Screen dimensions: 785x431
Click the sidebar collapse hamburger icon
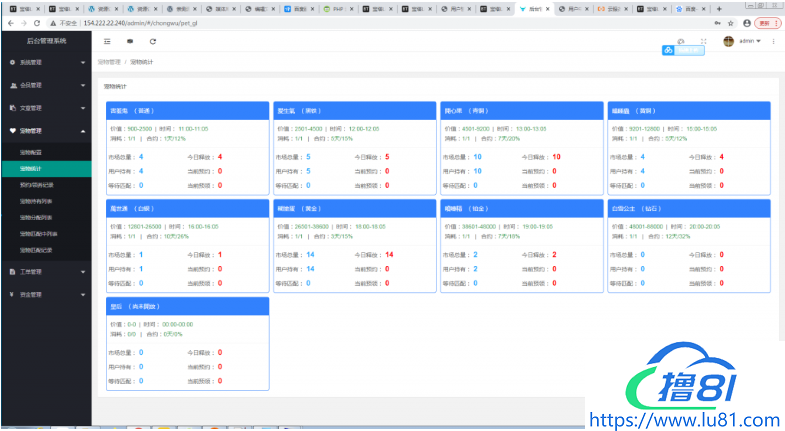point(107,42)
